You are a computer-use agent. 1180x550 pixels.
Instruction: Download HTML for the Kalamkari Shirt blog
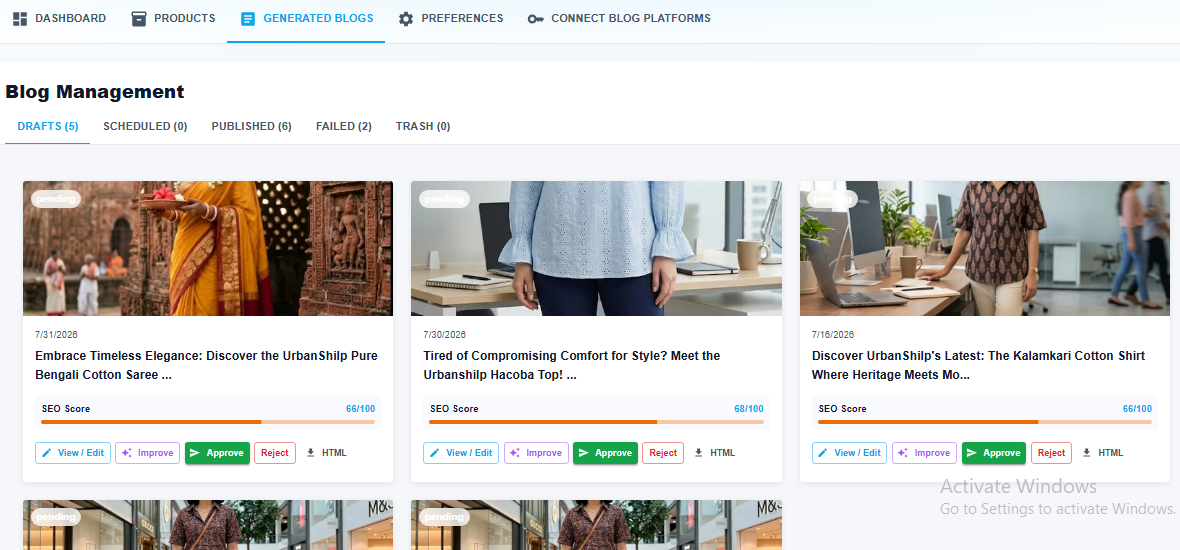click(x=1103, y=453)
